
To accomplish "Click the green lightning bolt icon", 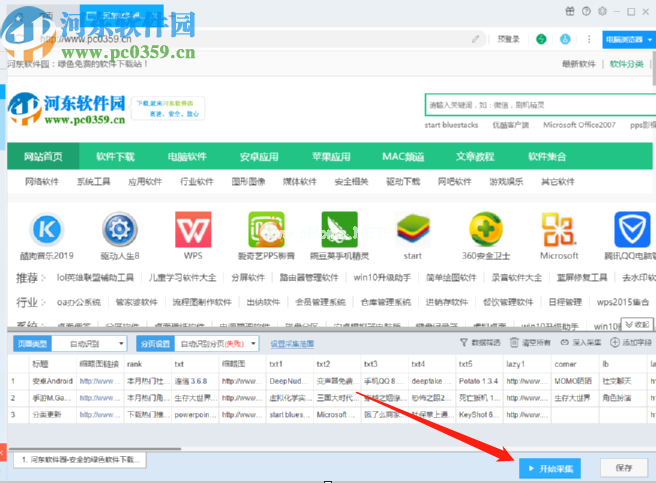I will click(541, 39).
